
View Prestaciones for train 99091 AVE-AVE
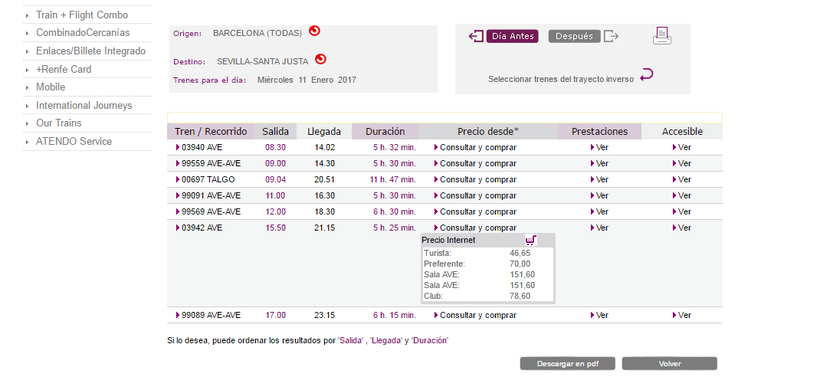click(x=599, y=196)
